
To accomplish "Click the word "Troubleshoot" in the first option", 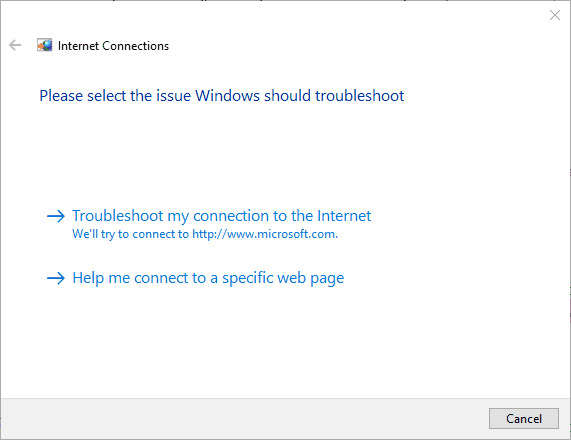I will (x=118, y=216).
